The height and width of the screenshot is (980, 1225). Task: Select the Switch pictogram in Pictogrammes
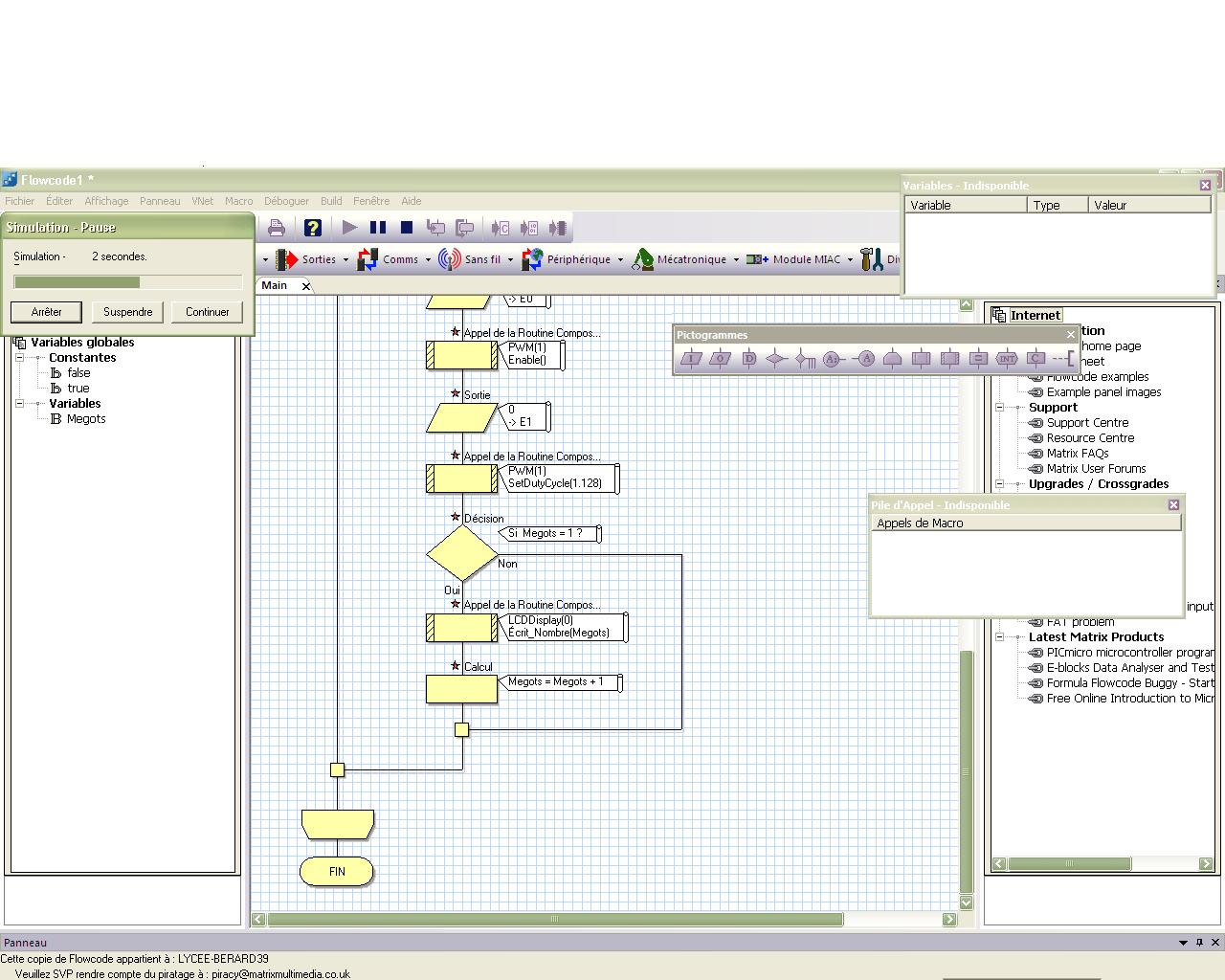806,359
